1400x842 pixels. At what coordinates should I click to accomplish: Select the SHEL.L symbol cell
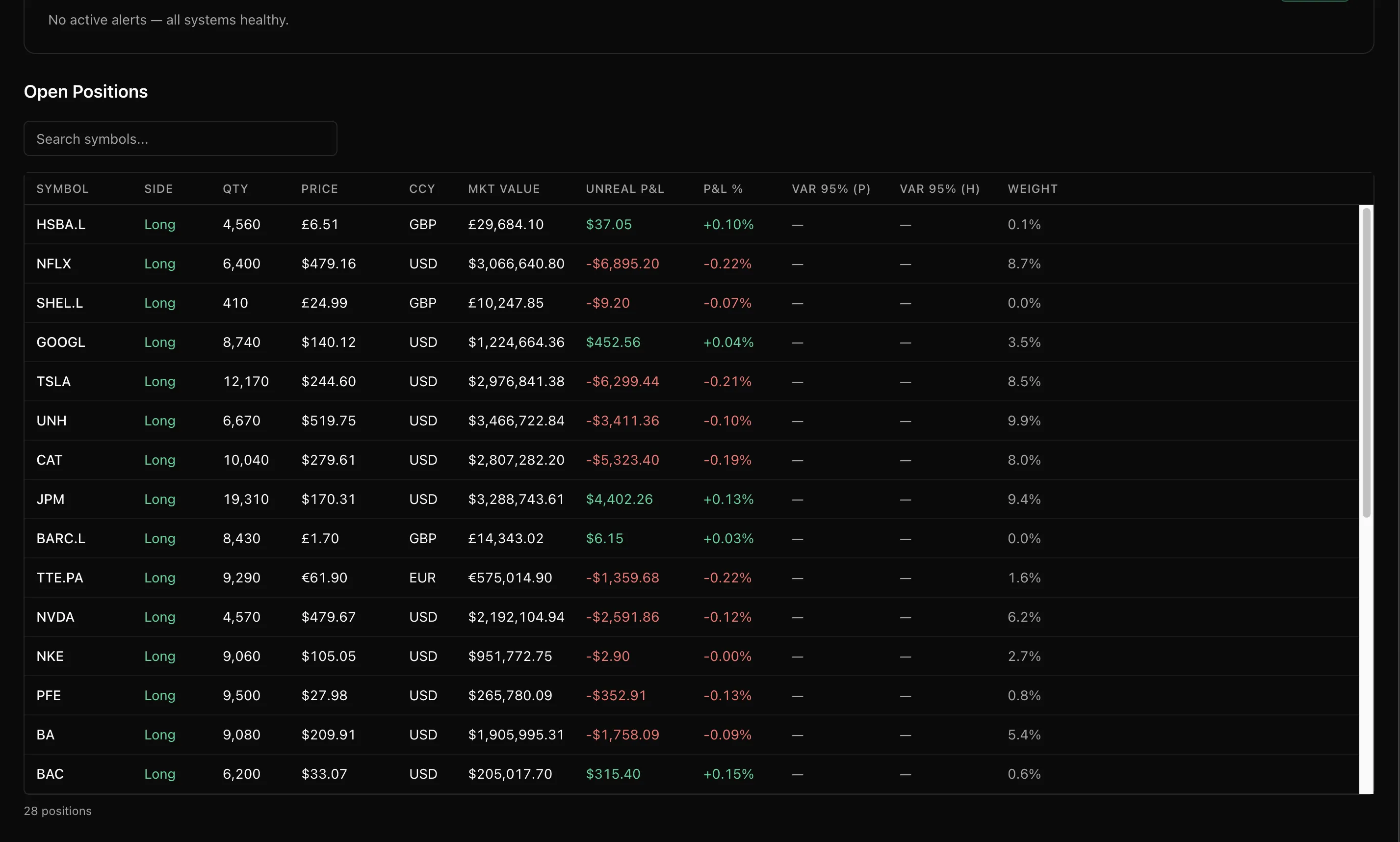(x=59, y=302)
